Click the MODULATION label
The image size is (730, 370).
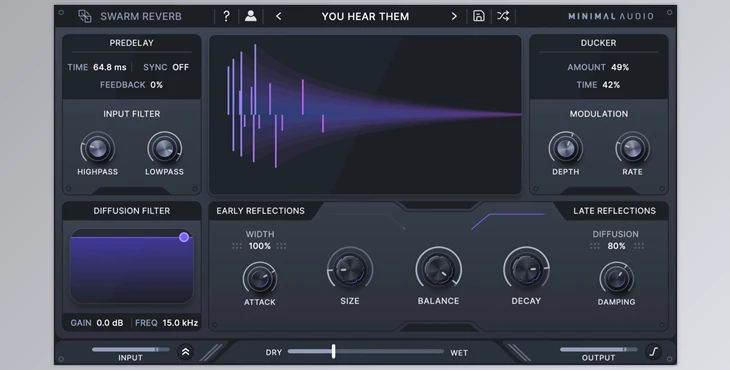[x=599, y=114]
